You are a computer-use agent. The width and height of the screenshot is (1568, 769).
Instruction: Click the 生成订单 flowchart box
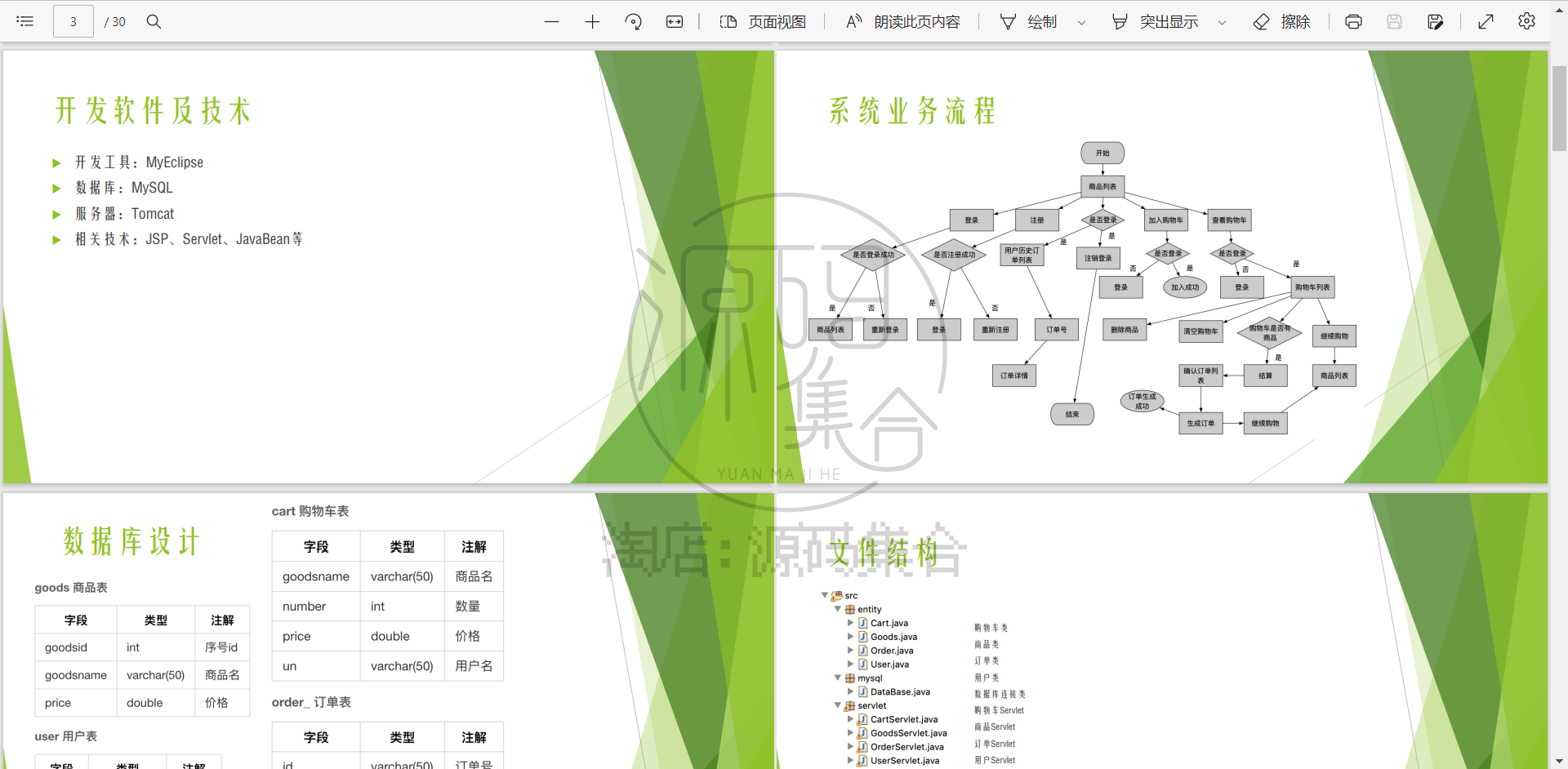point(1200,423)
